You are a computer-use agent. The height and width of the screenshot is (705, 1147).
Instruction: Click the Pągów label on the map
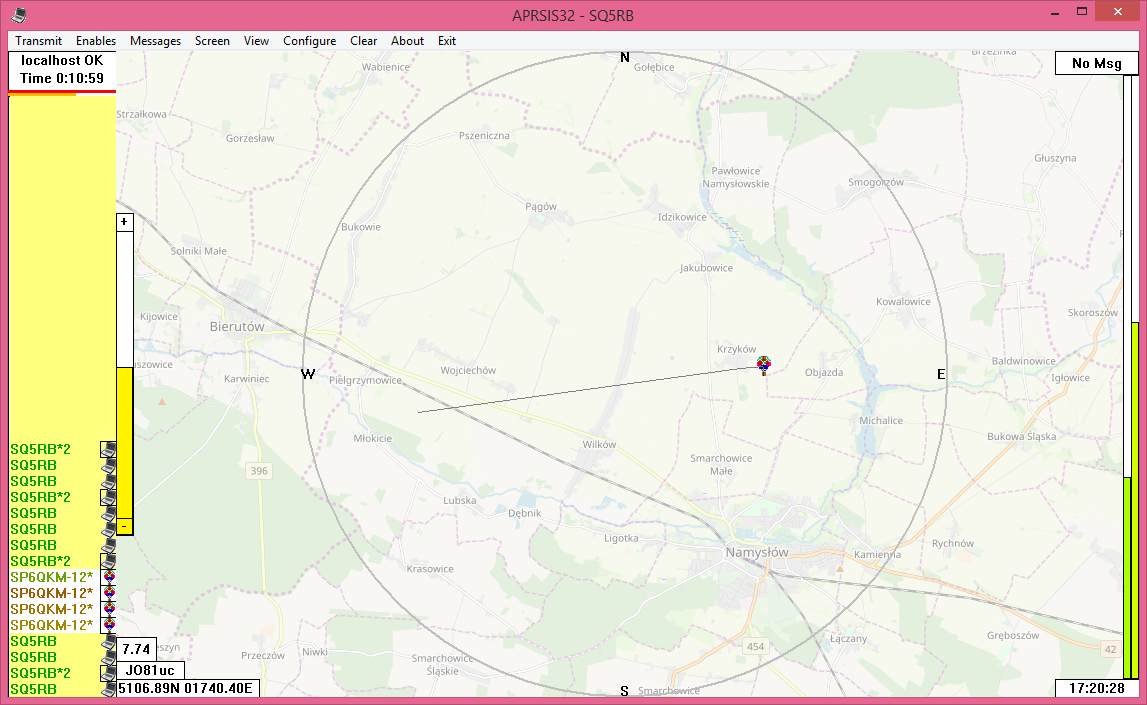click(541, 207)
